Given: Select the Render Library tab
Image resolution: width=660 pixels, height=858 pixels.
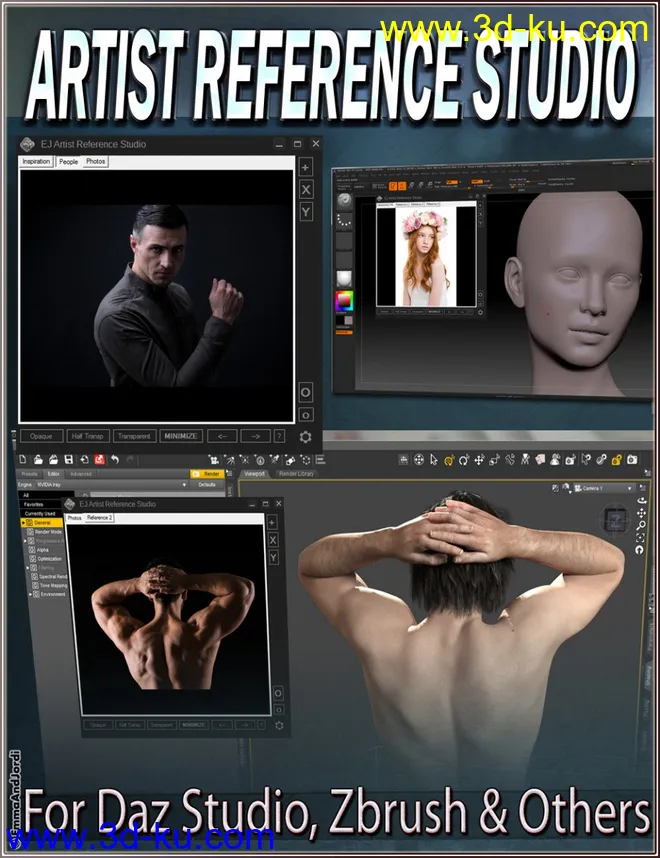Looking at the screenshot, I should click(297, 474).
